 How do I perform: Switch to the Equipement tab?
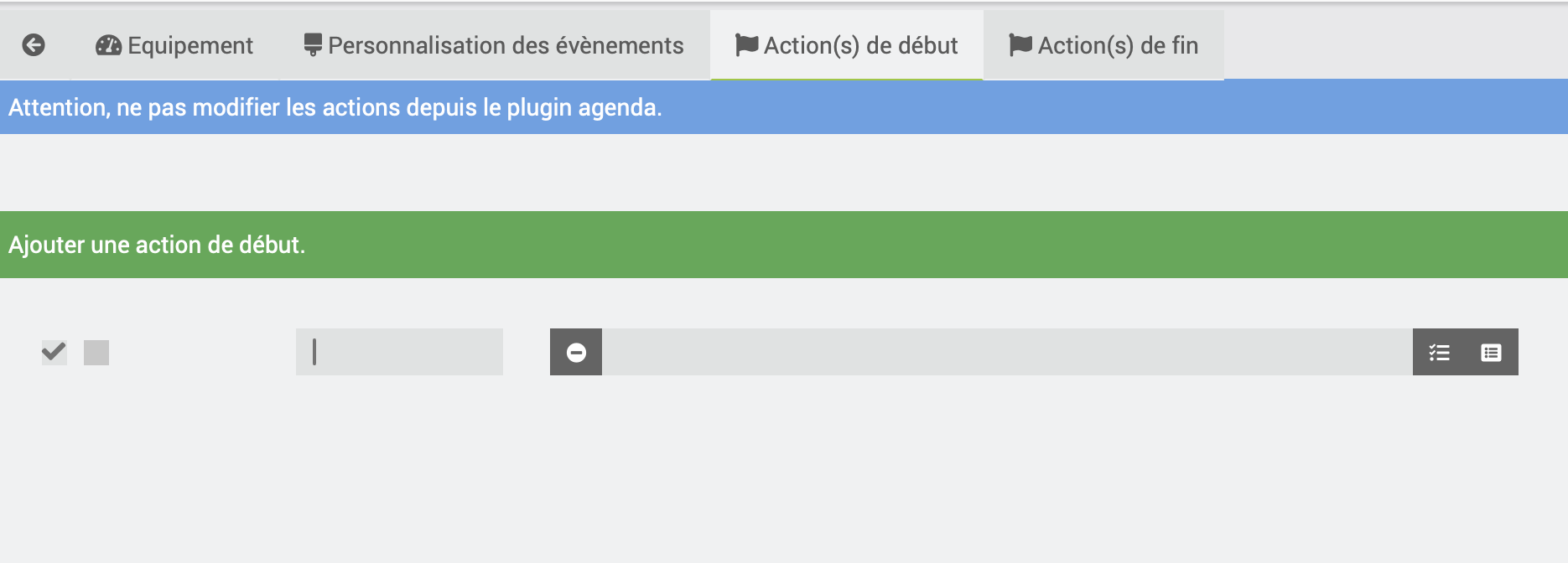pos(190,45)
